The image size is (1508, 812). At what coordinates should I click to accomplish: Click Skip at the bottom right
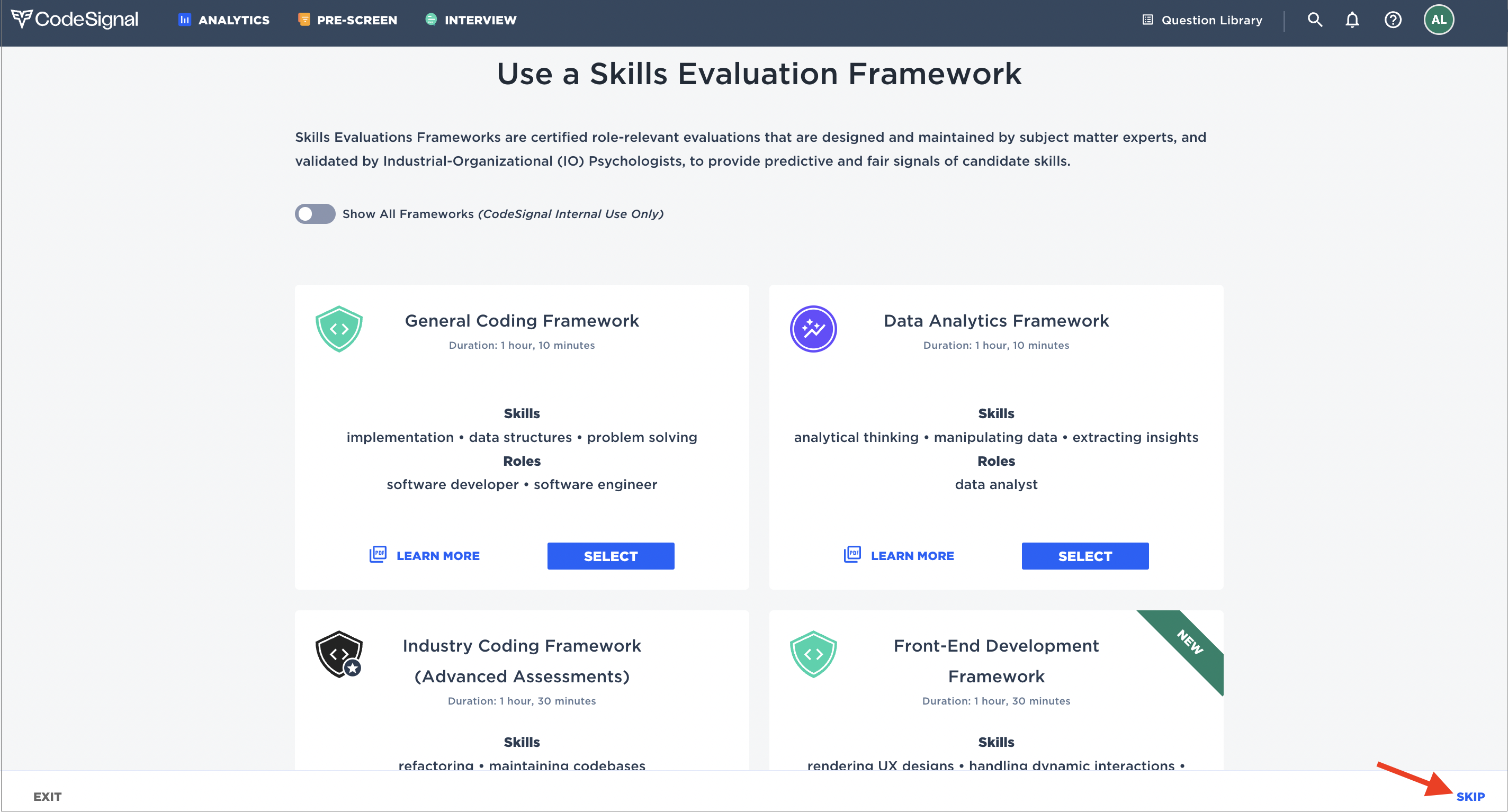click(1470, 797)
